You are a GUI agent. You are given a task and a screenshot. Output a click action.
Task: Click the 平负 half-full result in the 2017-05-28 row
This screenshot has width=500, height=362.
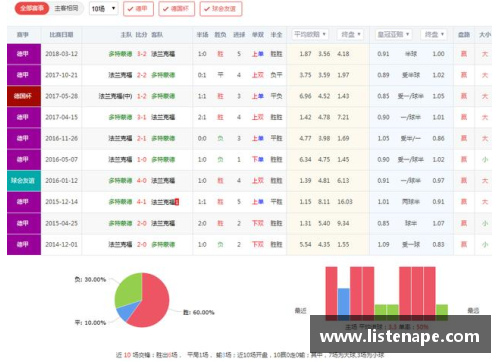click(x=276, y=96)
